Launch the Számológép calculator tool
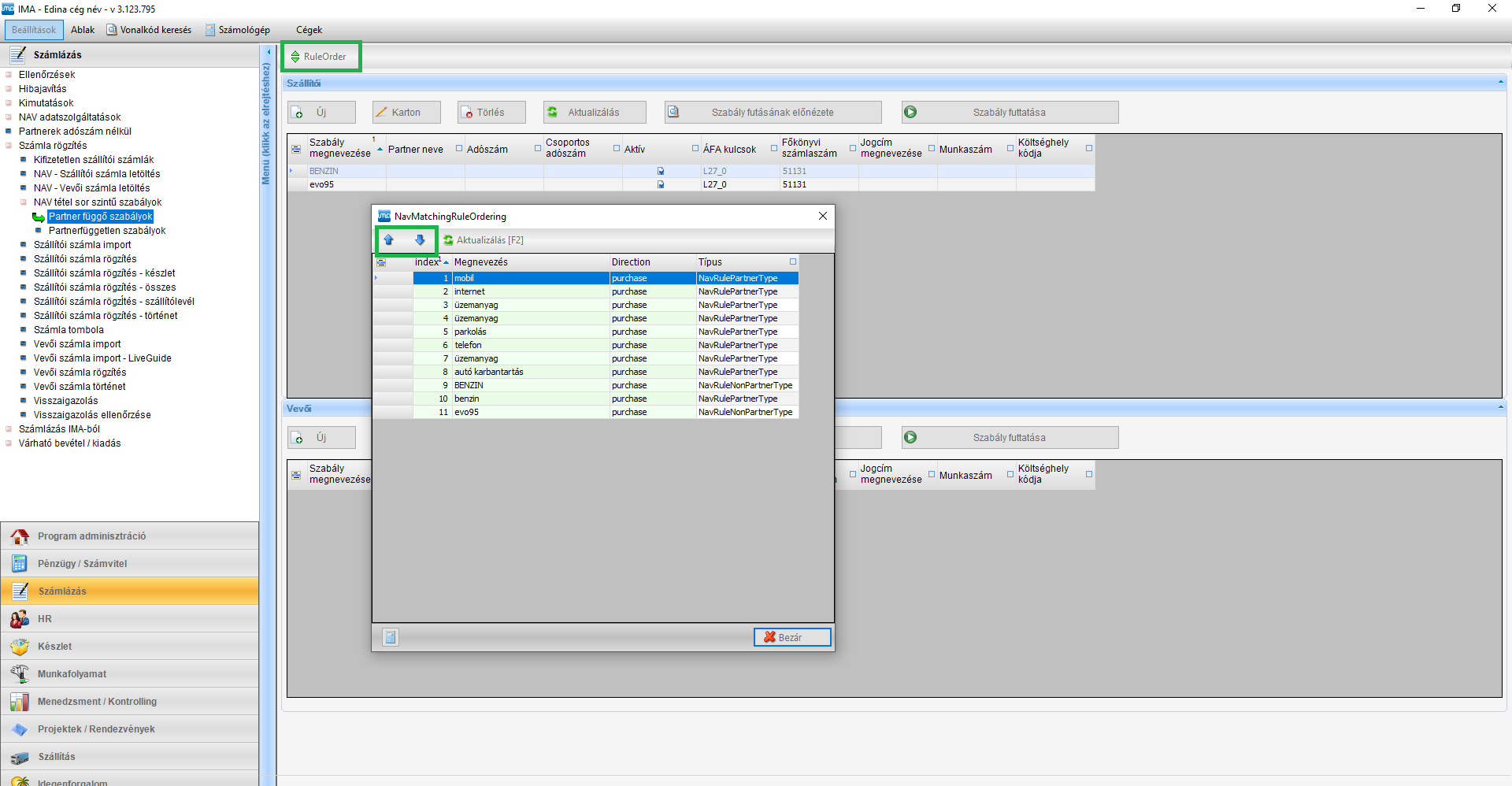Viewport: 1512px width, 786px height. tap(238, 30)
